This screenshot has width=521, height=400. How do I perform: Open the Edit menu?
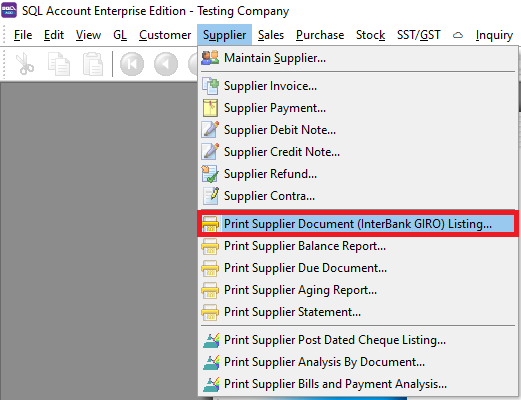pyautogui.click(x=54, y=35)
